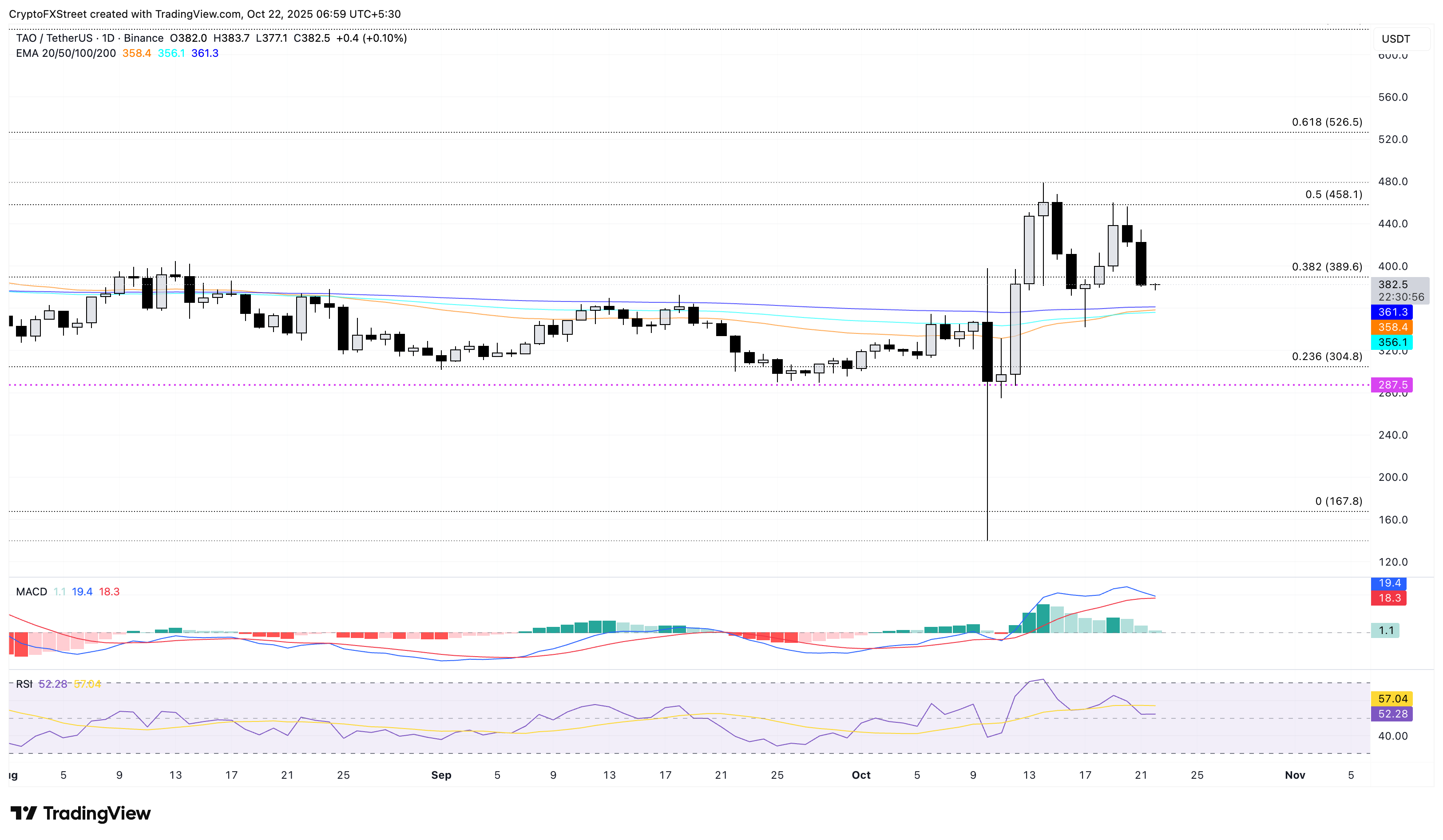
Task: Click the RSI indicator legend label
Action: point(24,684)
